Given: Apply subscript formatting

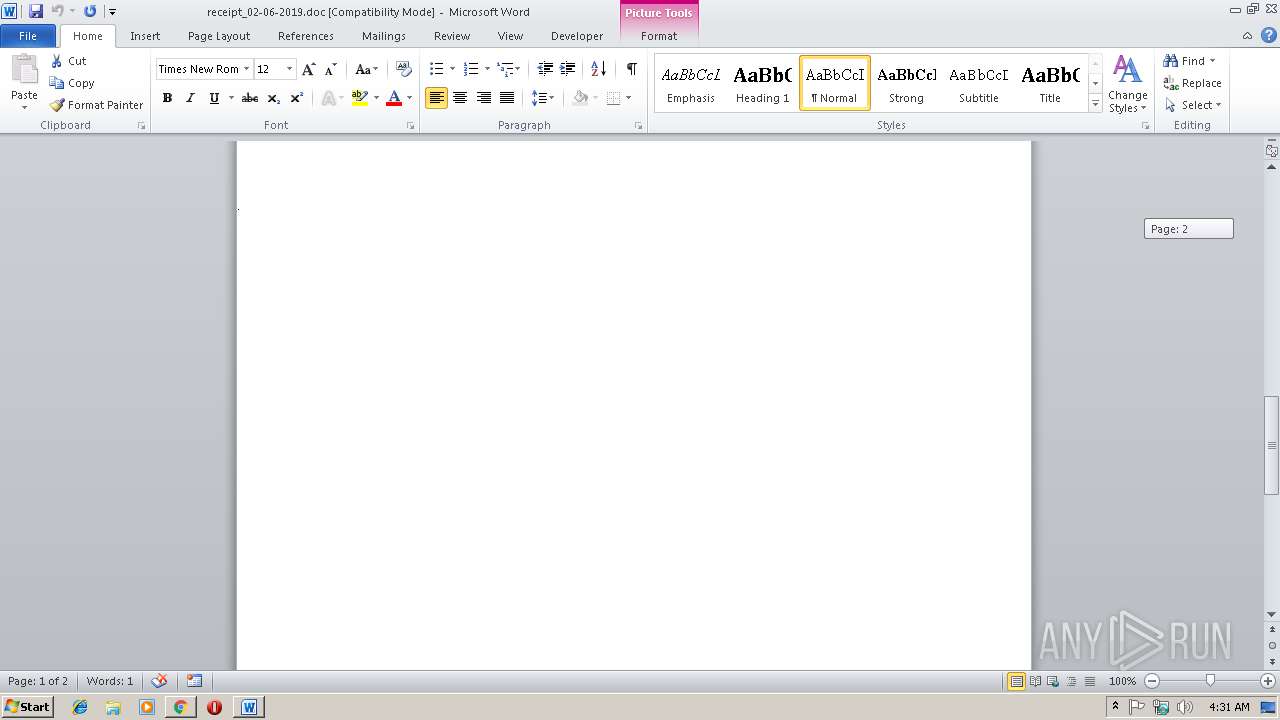Looking at the screenshot, I should 273,98.
